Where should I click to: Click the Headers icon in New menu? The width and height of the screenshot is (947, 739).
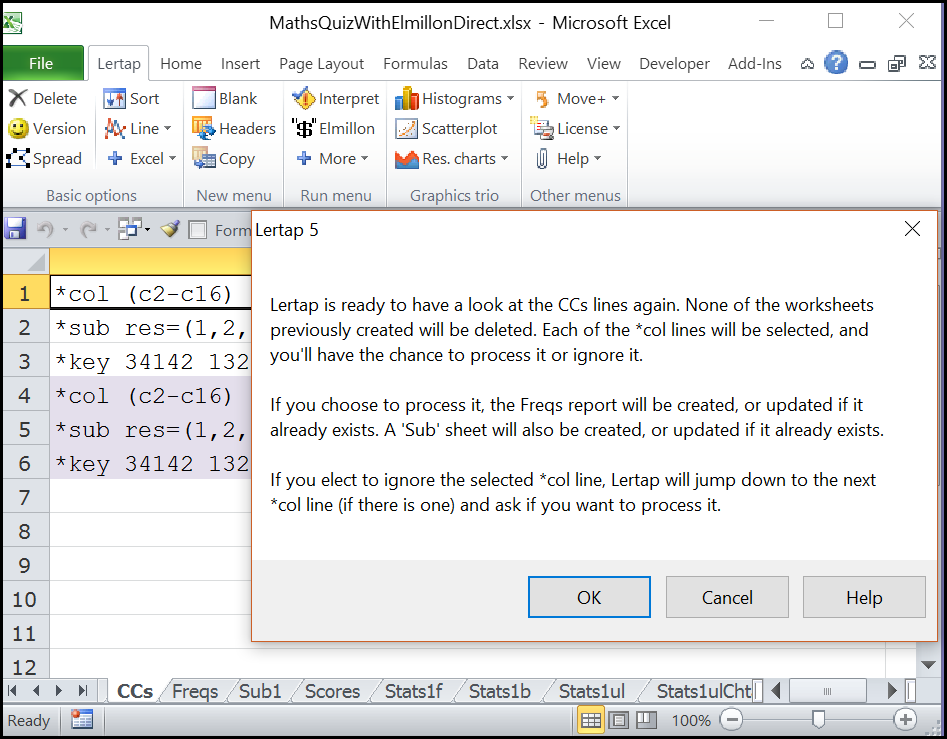pyautogui.click(x=204, y=129)
